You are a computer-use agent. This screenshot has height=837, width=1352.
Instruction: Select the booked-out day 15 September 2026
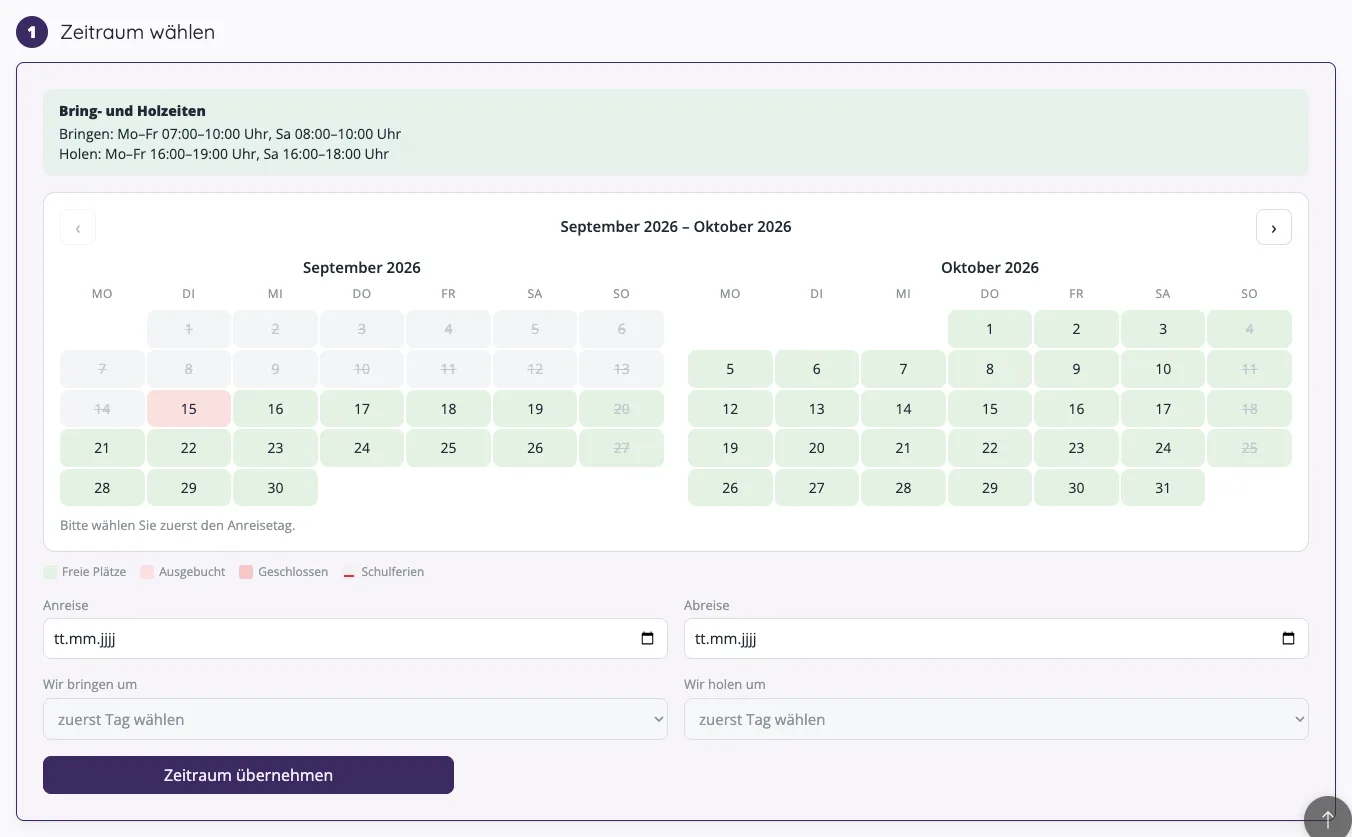tap(189, 409)
